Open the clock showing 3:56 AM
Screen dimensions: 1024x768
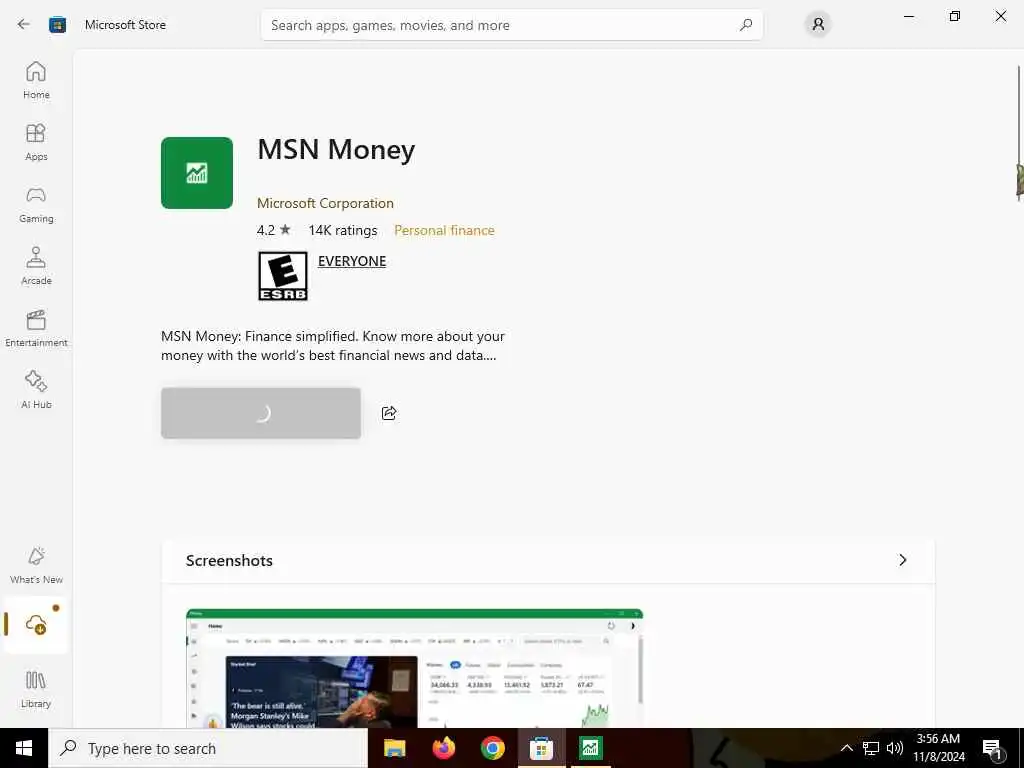(x=938, y=748)
